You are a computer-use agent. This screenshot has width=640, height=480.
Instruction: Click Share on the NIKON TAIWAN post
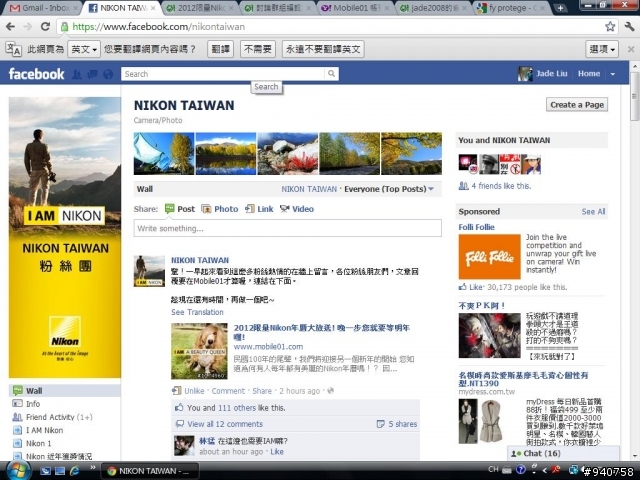(262, 391)
